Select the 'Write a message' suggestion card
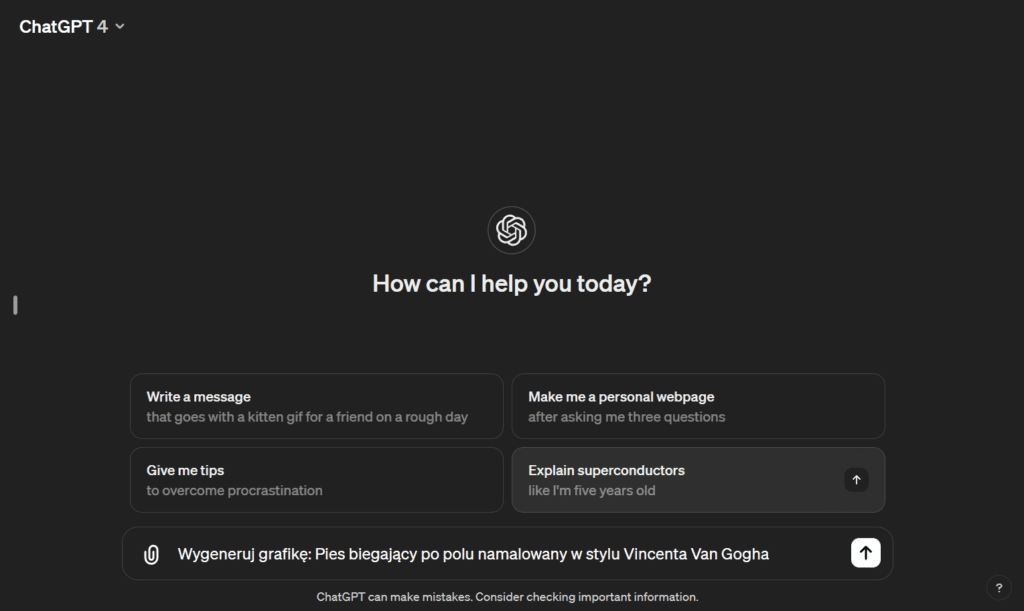 [316, 406]
